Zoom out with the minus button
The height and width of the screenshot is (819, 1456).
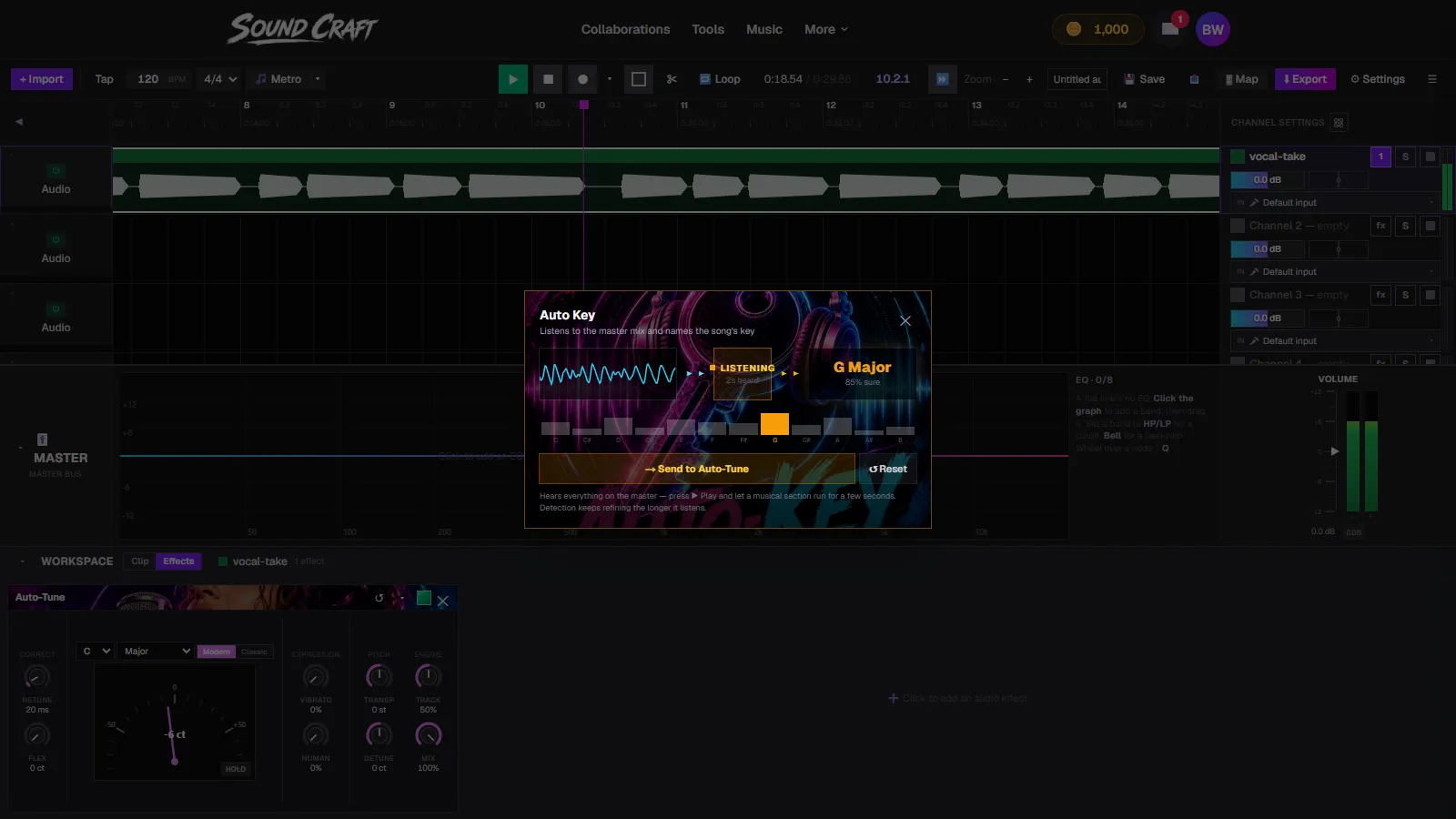tap(1006, 79)
